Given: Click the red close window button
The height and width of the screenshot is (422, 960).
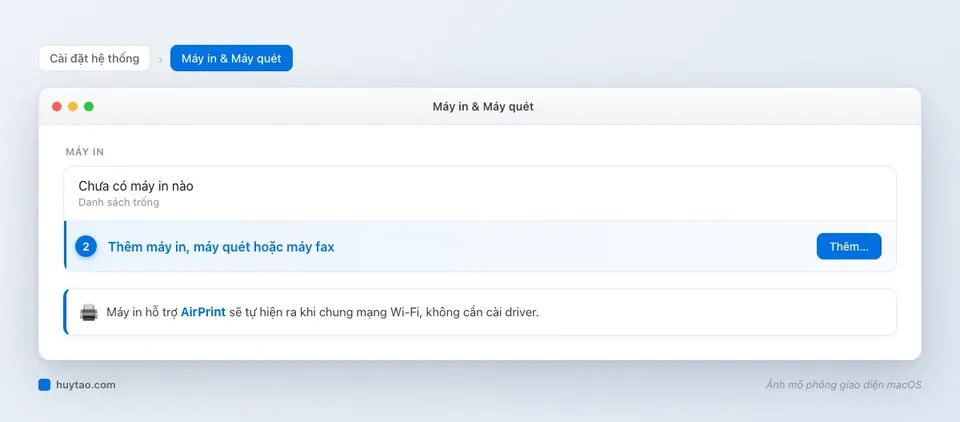Looking at the screenshot, I should tap(57, 107).
